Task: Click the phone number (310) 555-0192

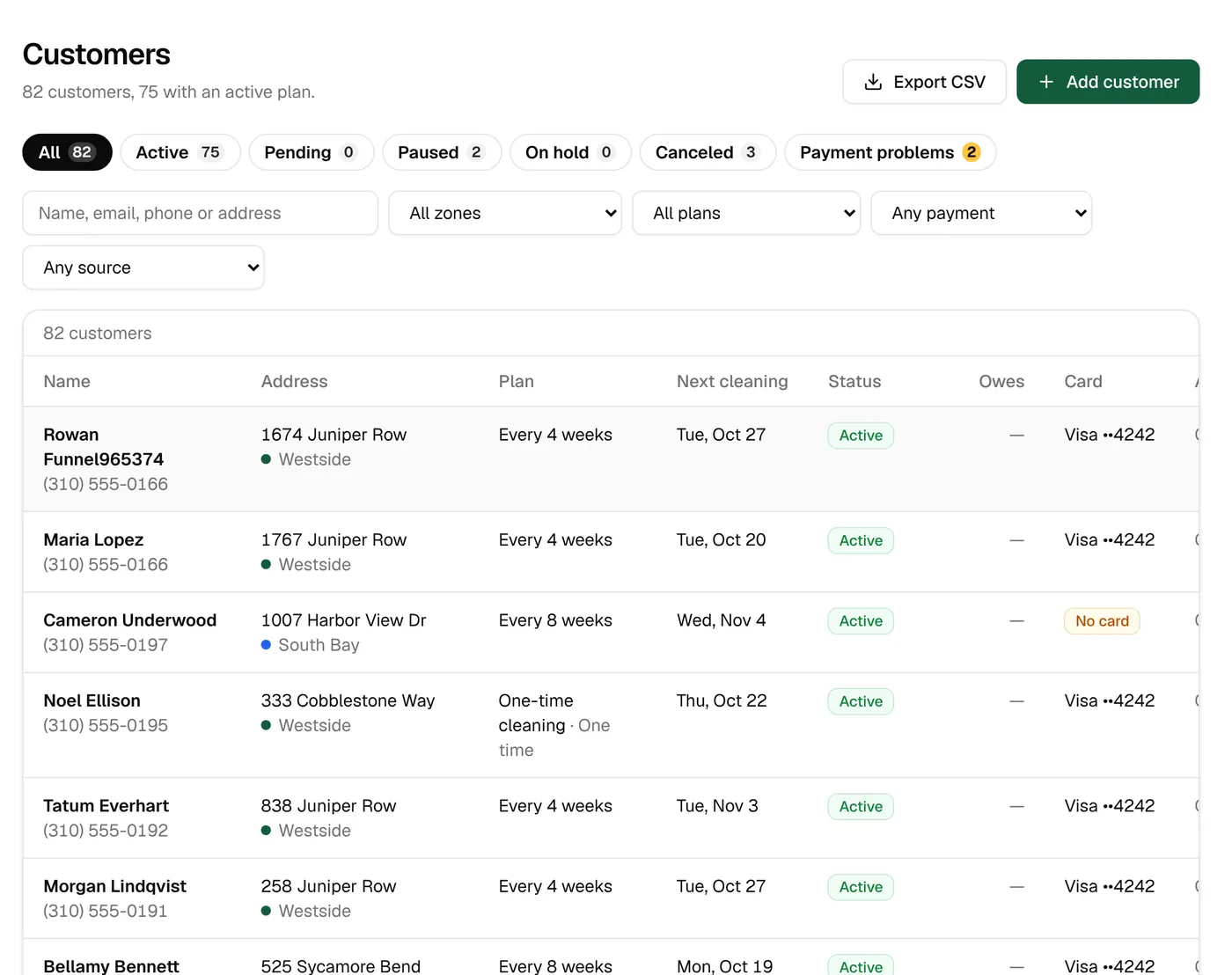Action: point(106,831)
